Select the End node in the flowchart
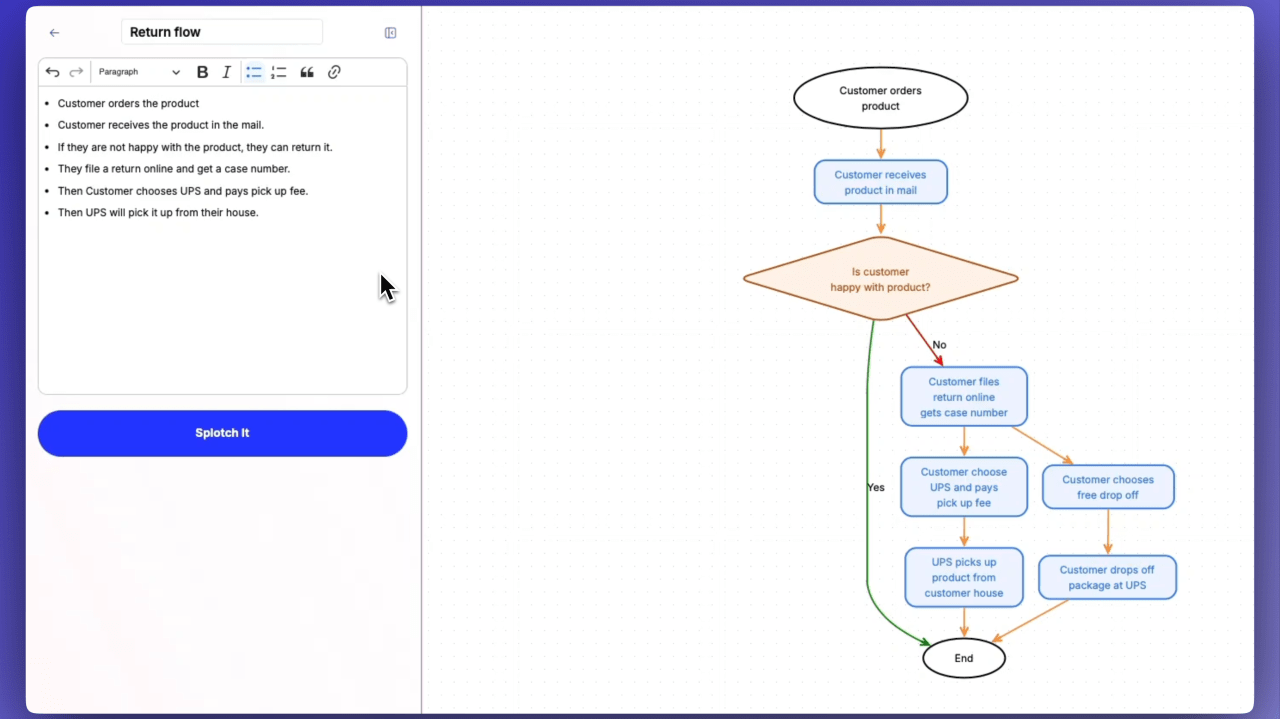 (x=963, y=658)
